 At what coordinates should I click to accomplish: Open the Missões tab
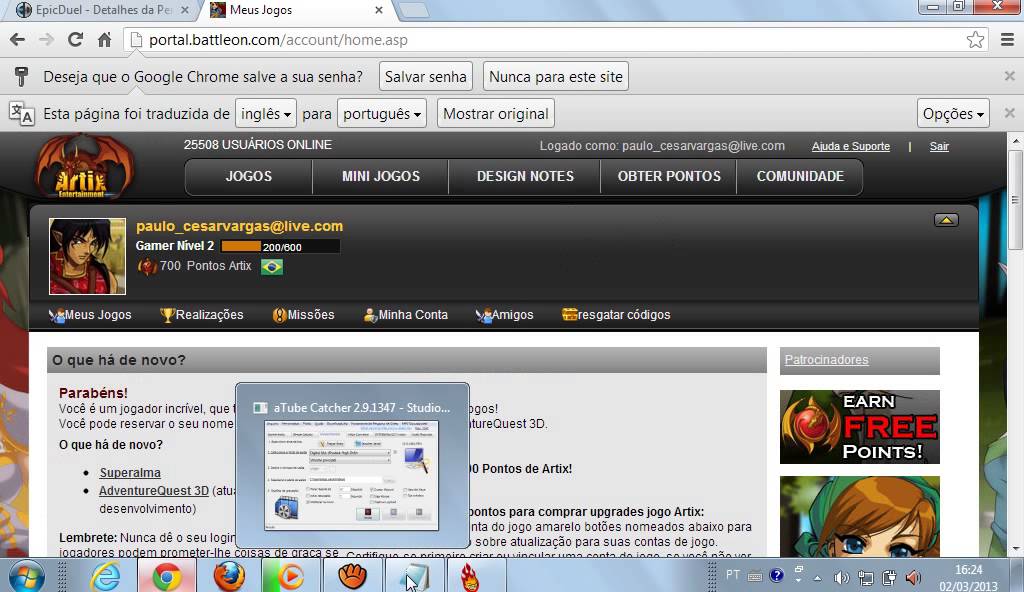click(303, 315)
